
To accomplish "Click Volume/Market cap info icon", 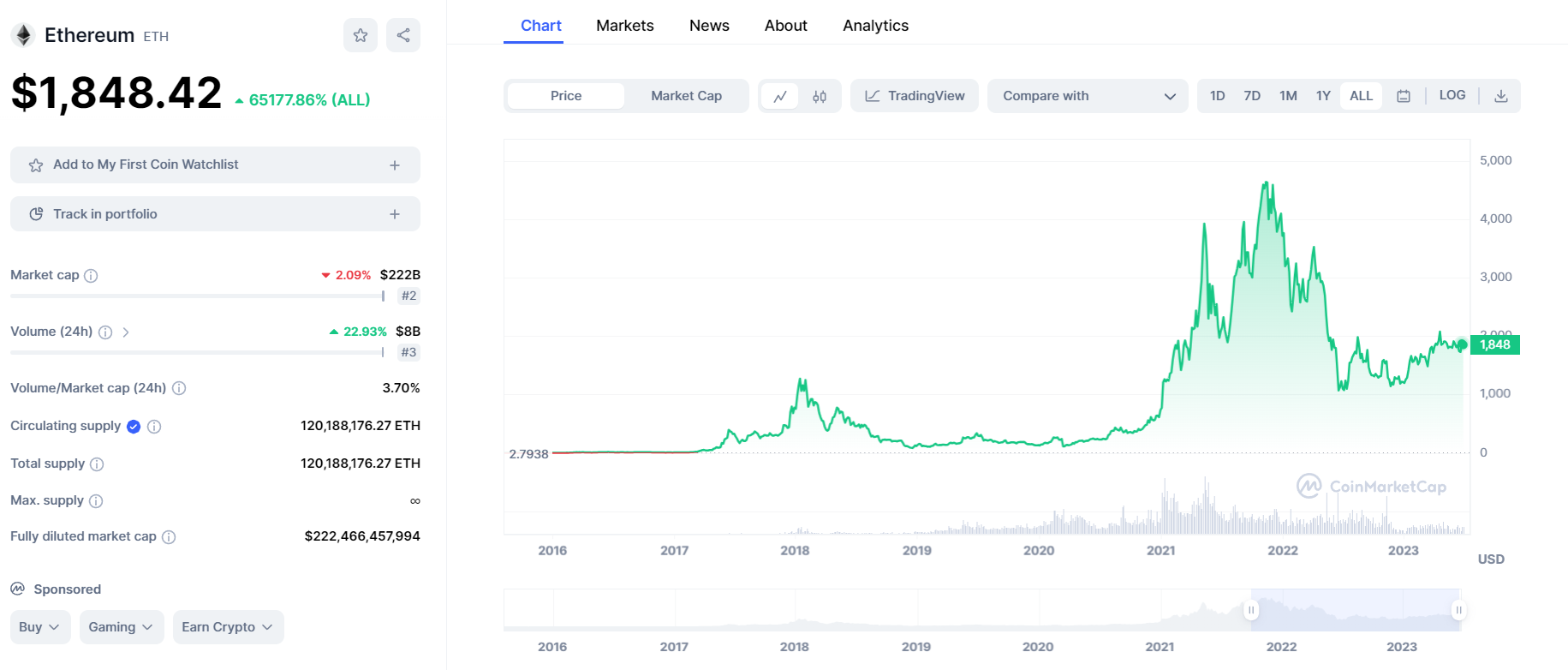I will pos(179,388).
